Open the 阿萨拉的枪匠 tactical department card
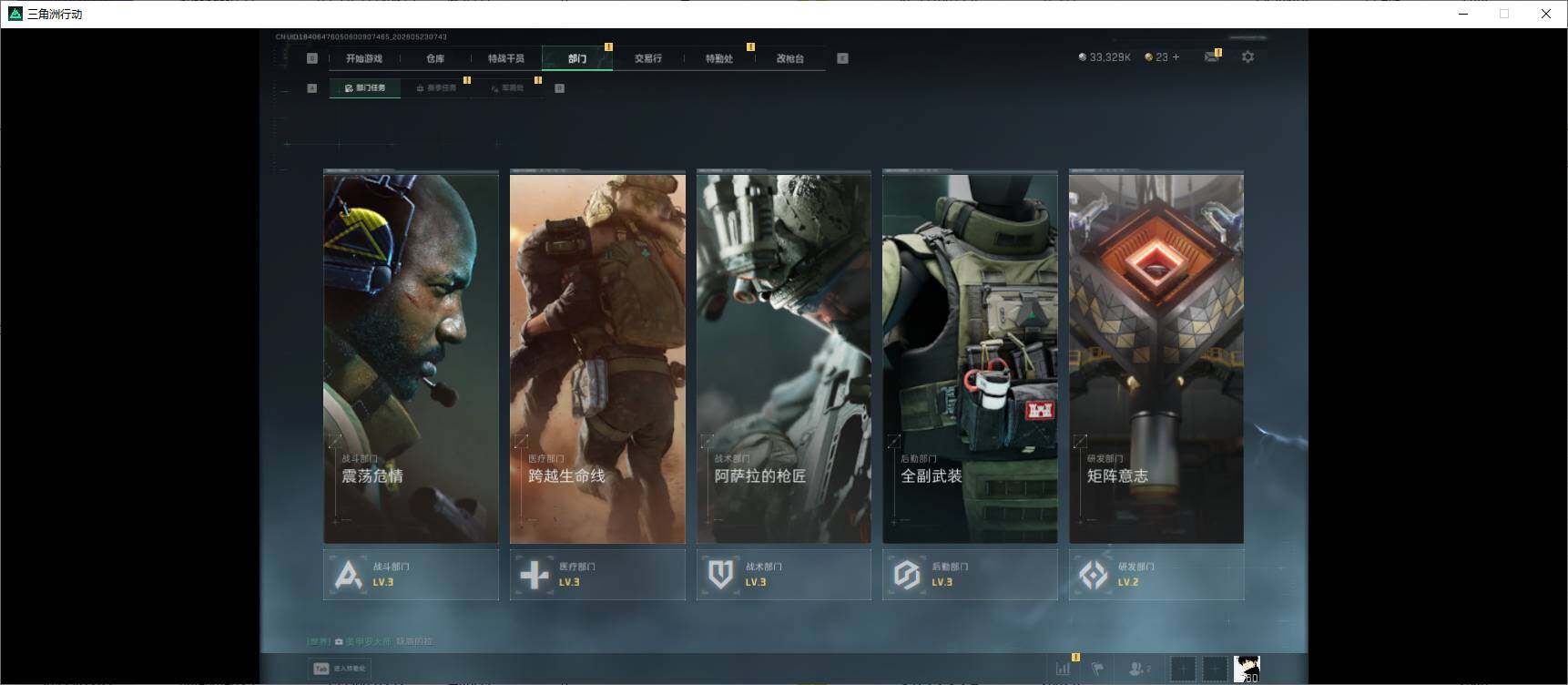The height and width of the screenshot is (685, 1568). 784,358
